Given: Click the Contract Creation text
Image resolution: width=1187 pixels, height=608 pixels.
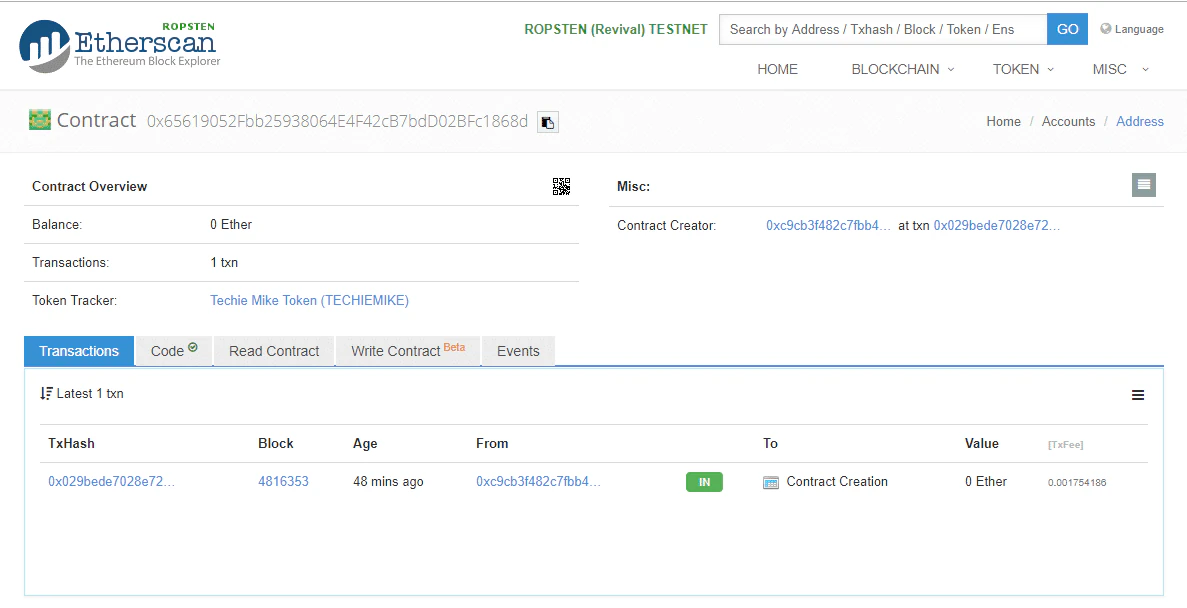Looking at the screenshot, I should pyautogui.click(x=837, y=482).
